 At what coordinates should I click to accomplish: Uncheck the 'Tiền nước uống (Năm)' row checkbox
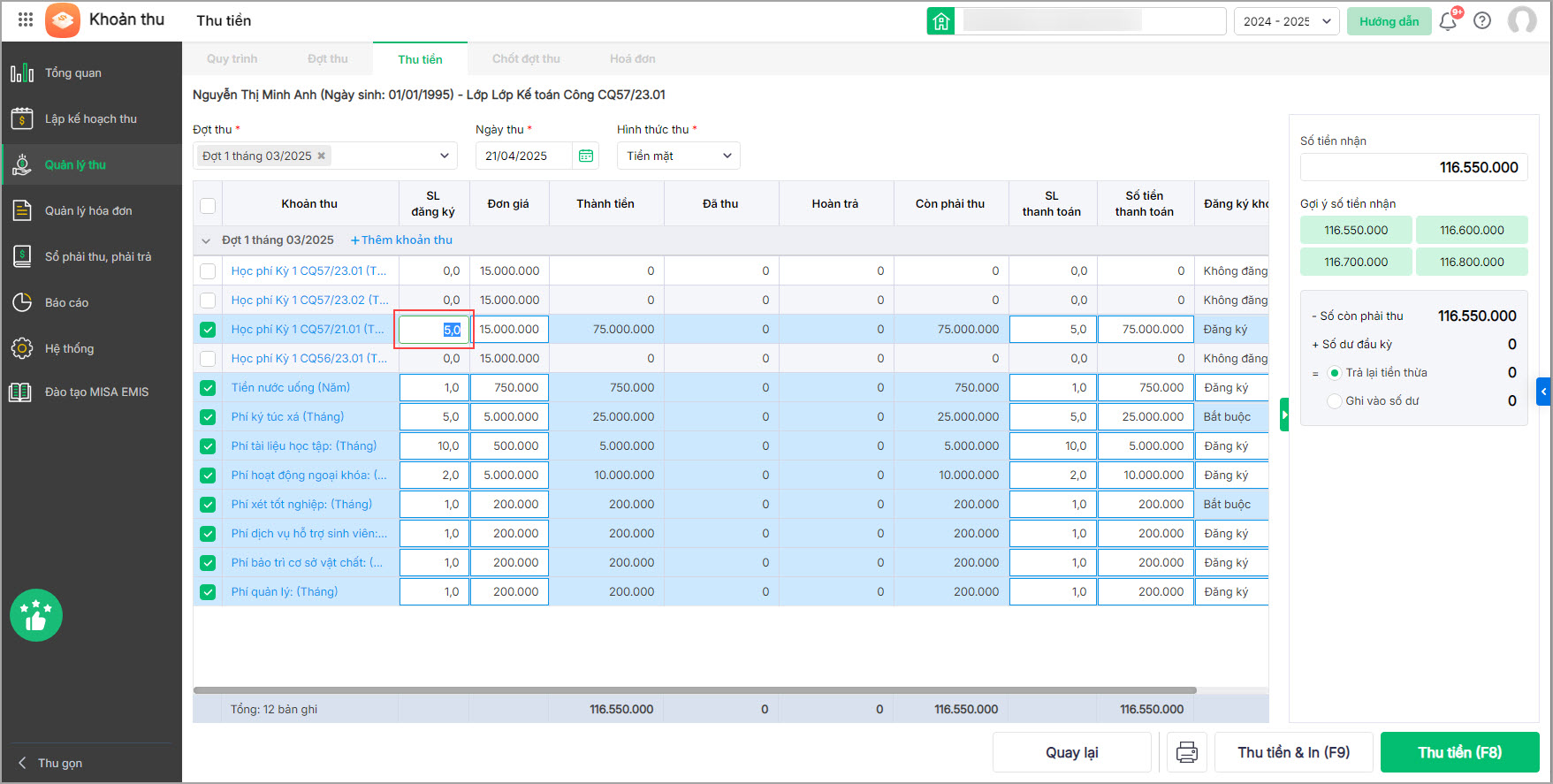point(208,388)
